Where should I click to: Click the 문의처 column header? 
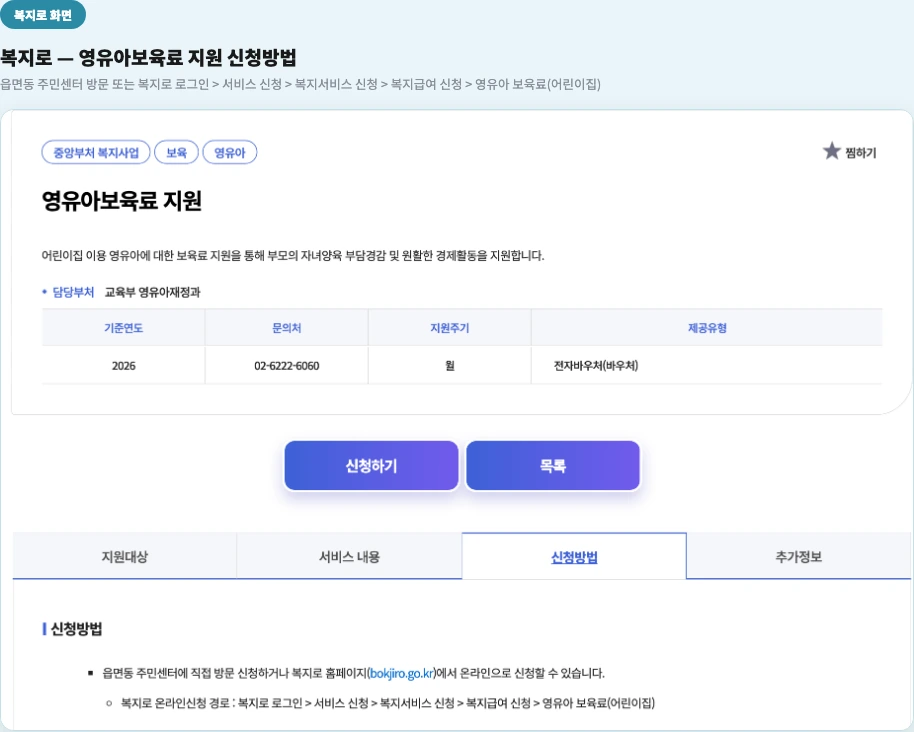(x=287, y=328)
